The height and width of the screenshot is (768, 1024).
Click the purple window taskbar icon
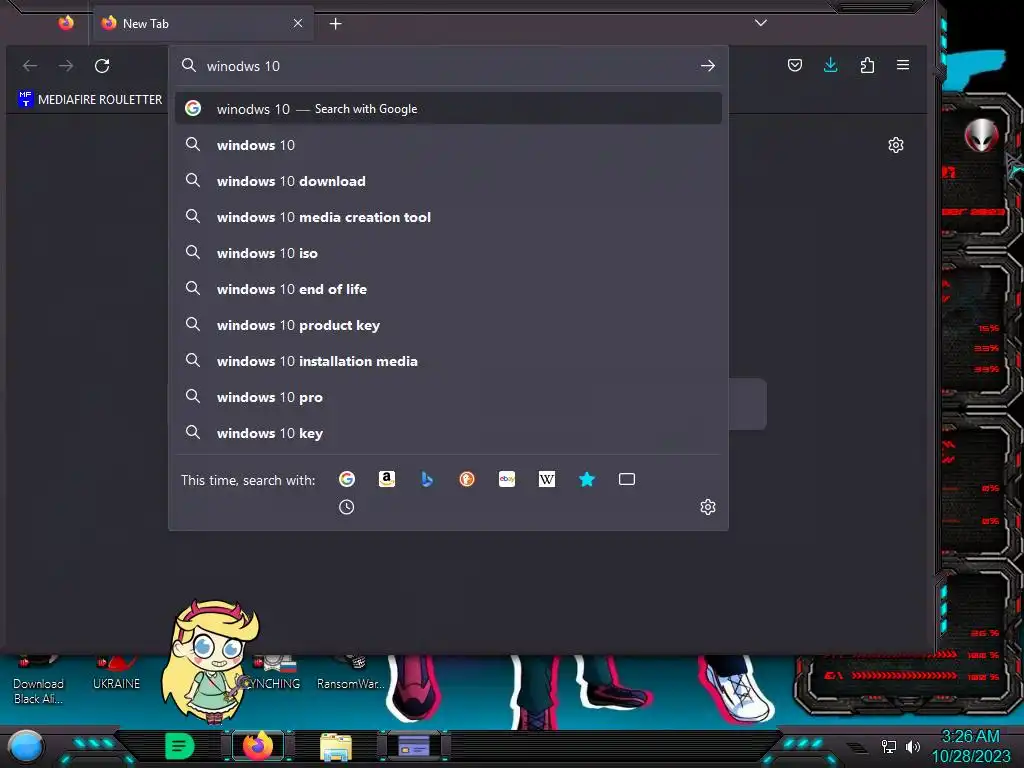point(414,746)
